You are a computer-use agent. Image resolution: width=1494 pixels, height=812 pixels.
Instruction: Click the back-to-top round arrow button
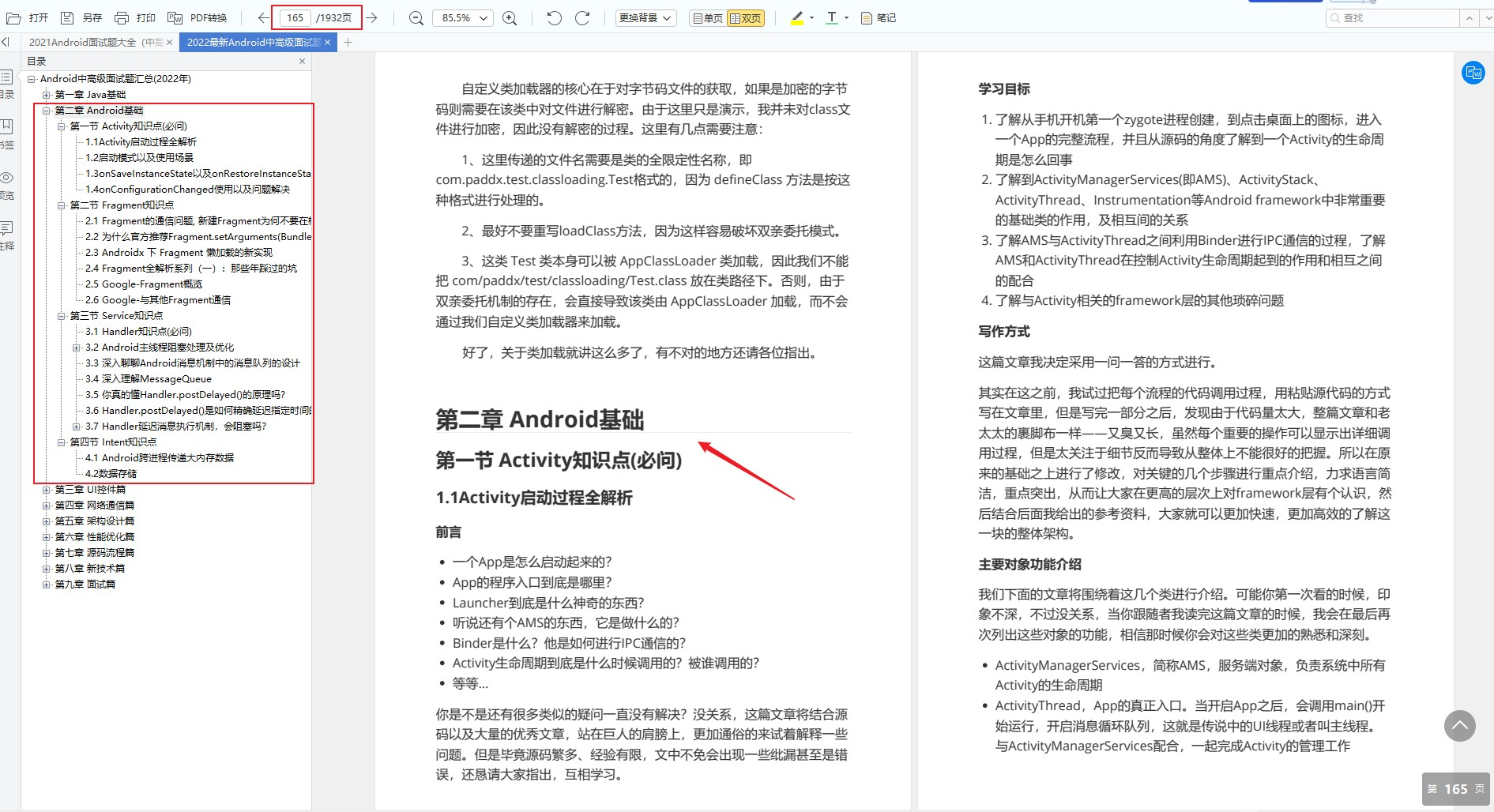pyautogui.click(x=1460, y=725)
